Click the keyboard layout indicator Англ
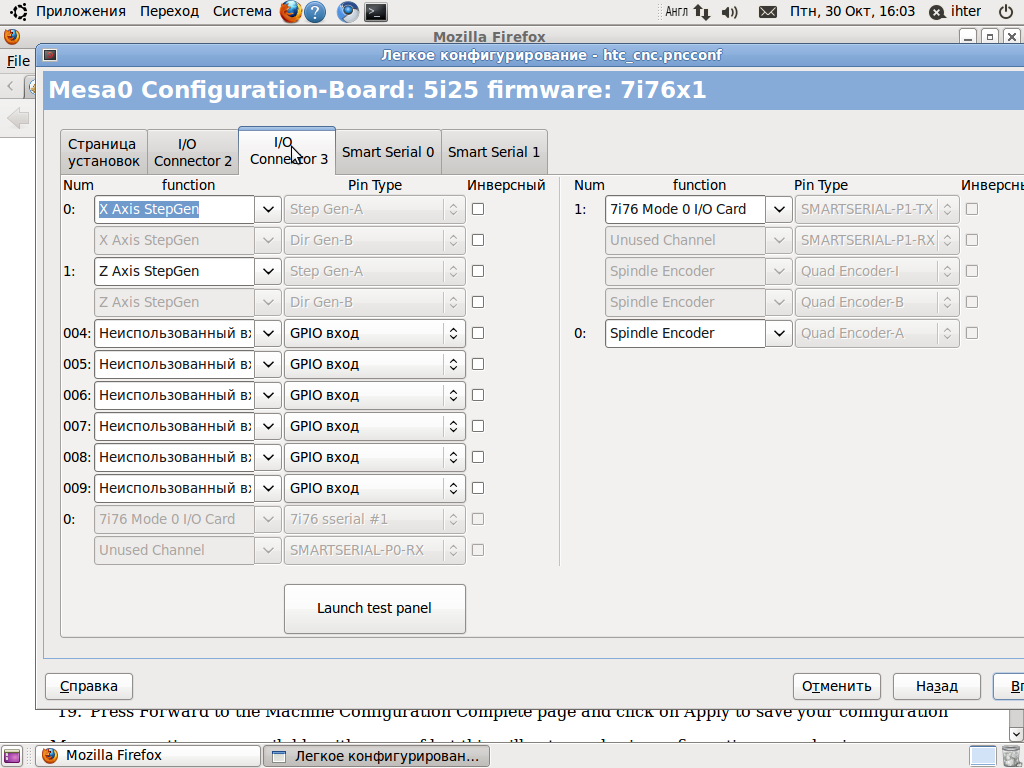This screenshot has width=1024, height=768. pos(676,12)
